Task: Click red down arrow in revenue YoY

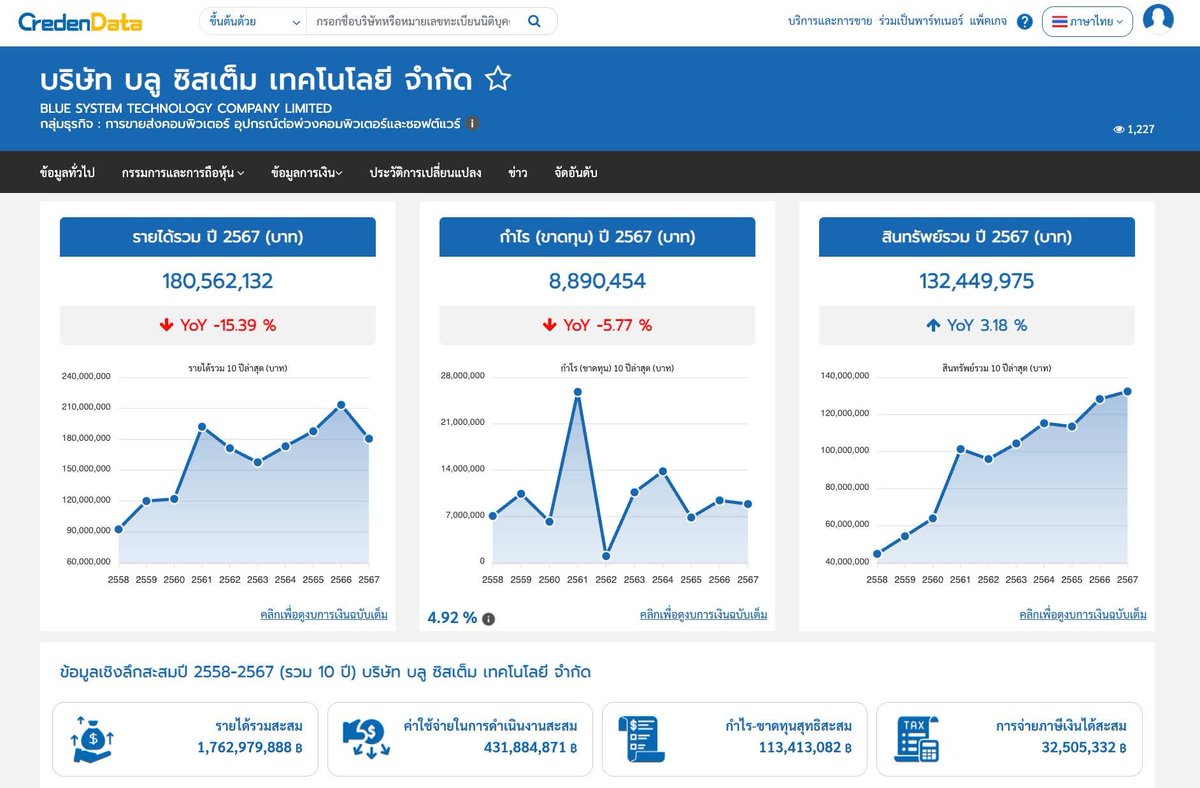Action: [166, 325]
